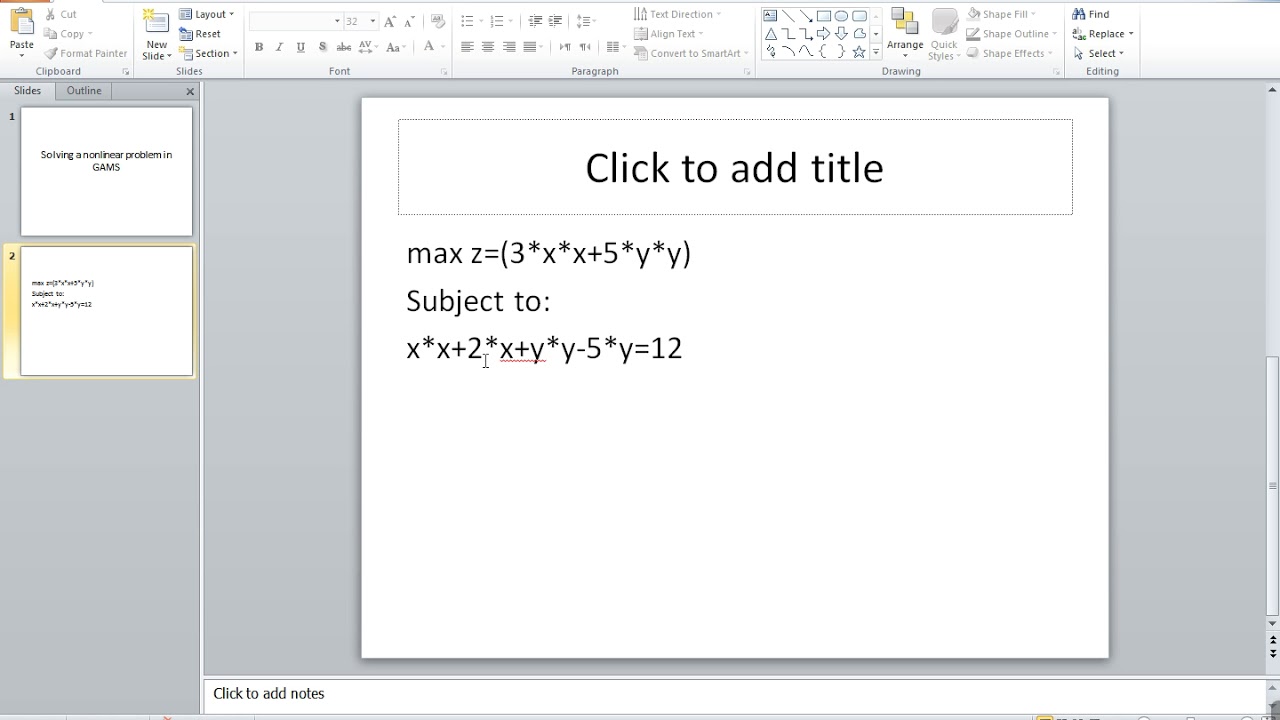
Task: Open the font size dropdown
Action: coord(373,21)
